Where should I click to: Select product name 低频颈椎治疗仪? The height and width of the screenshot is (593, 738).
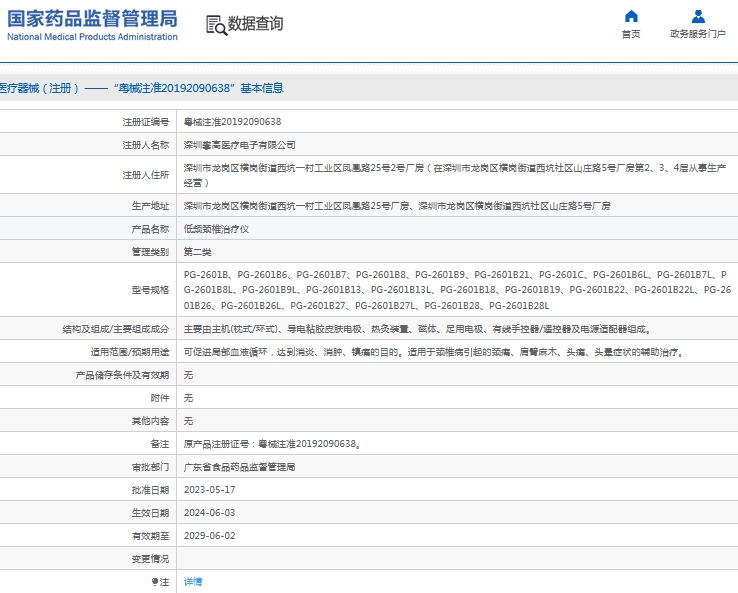point(216,229)
